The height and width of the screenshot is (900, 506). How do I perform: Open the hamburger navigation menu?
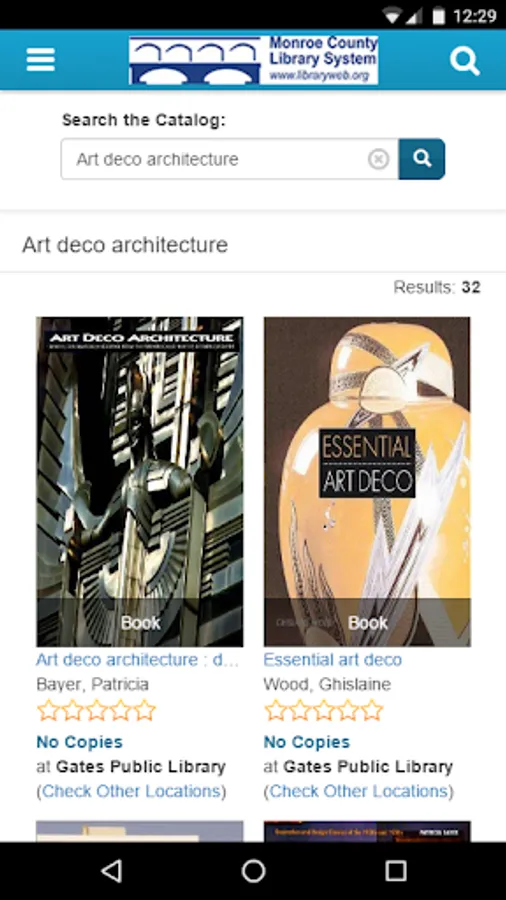[x=41, y=60]
